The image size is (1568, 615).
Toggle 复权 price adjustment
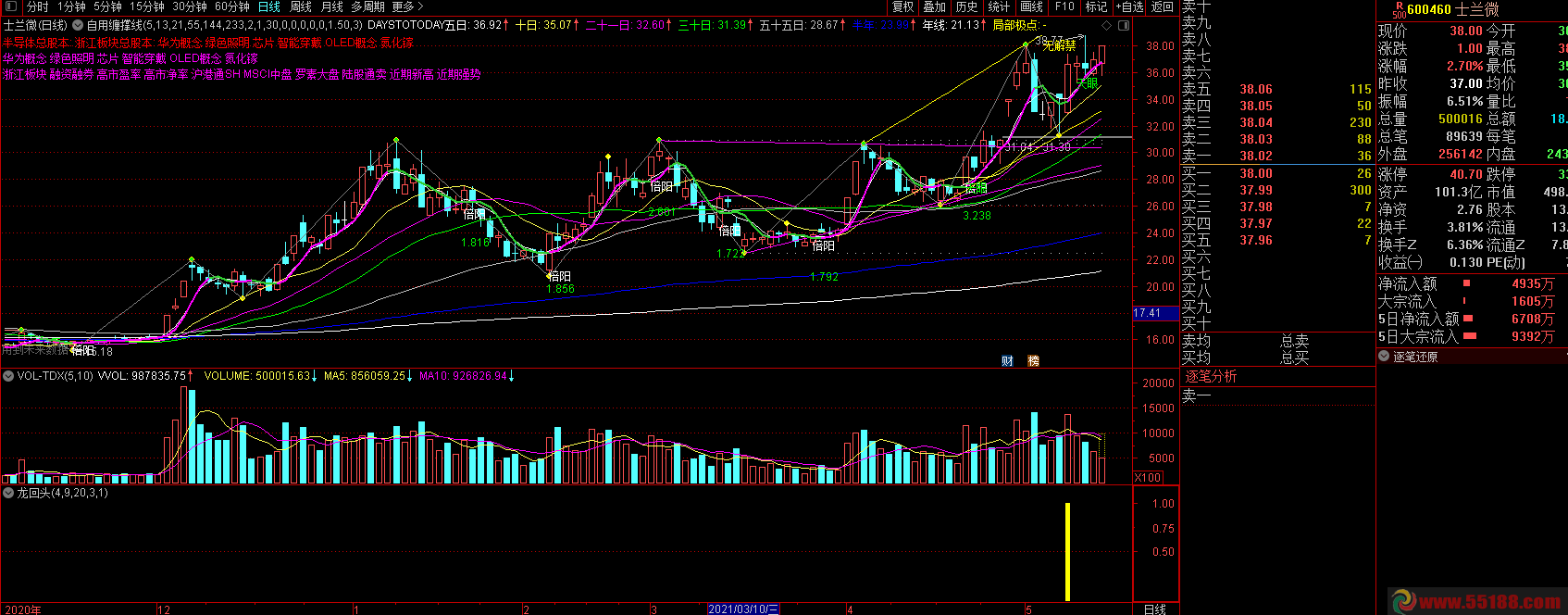(x=903, y=6)
